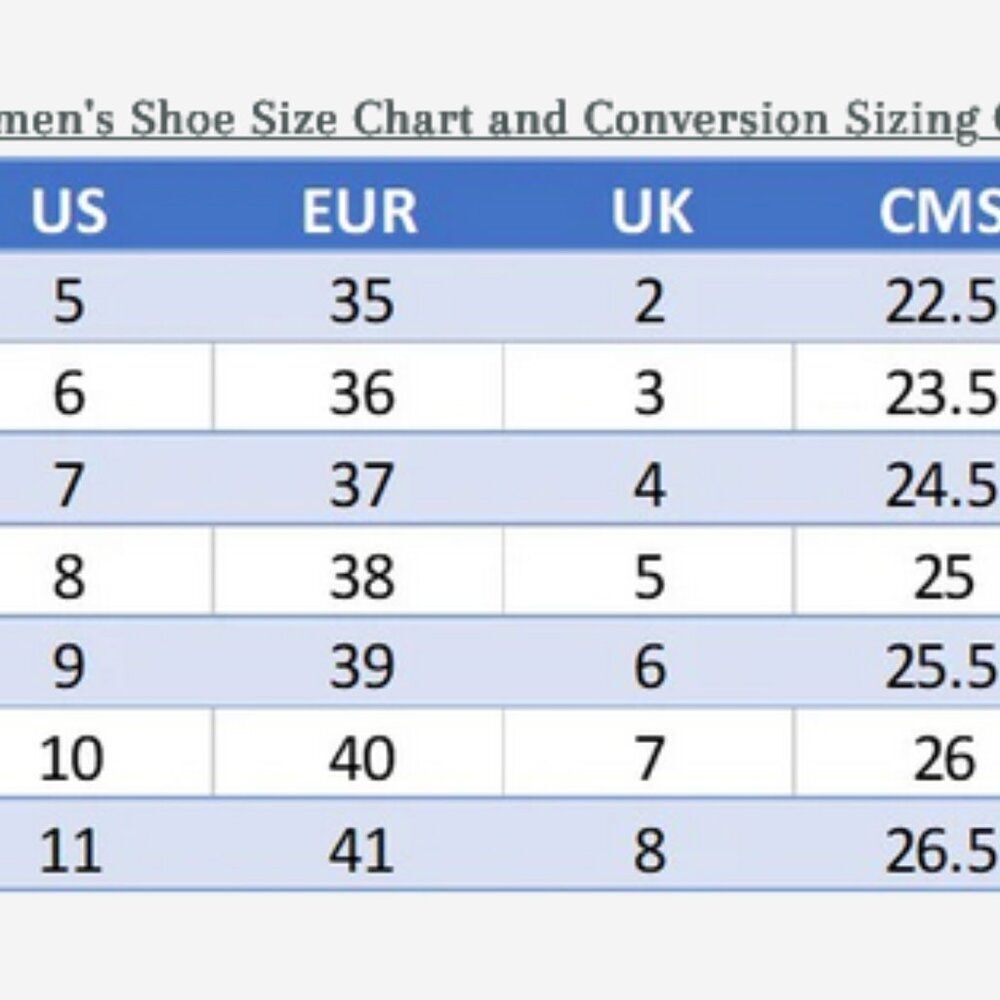
Task: Select the EUR column header
Action: point(360,210)
